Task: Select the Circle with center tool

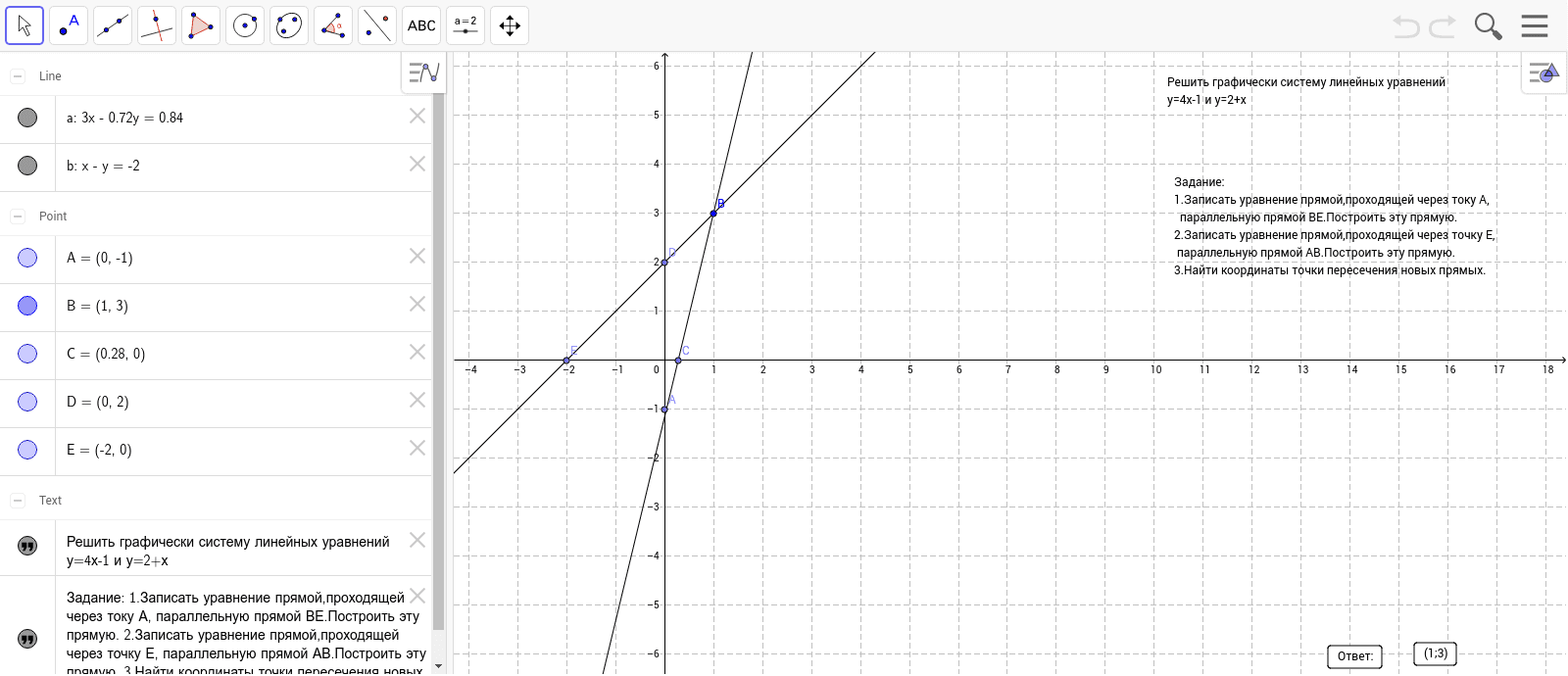Action: 245,25
